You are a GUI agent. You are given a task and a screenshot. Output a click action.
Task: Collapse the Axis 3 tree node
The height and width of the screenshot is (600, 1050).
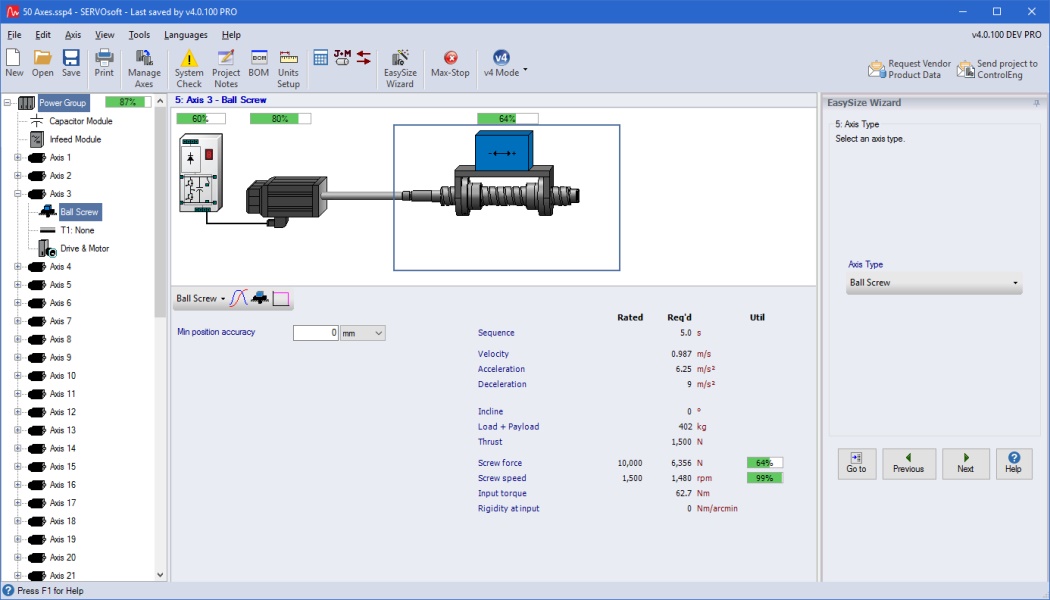pyautogui.click(x=17, y=194)
